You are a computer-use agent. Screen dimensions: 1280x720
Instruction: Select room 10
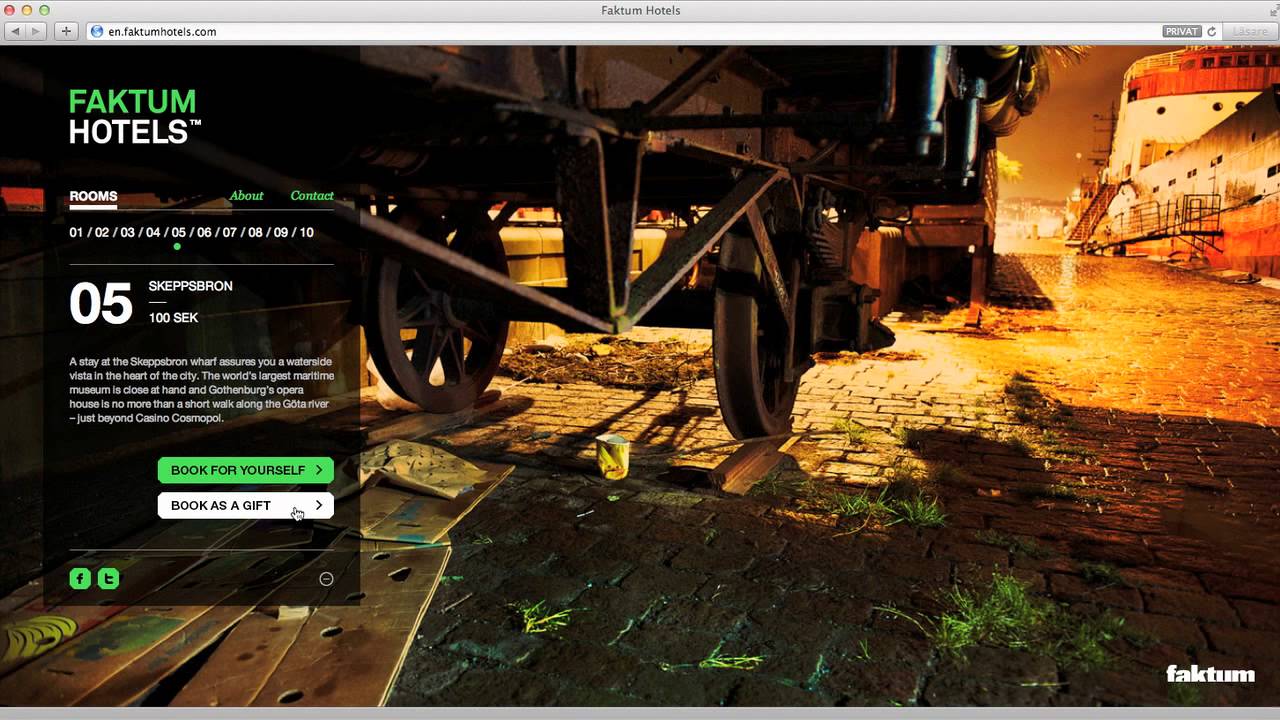[306, 232]
